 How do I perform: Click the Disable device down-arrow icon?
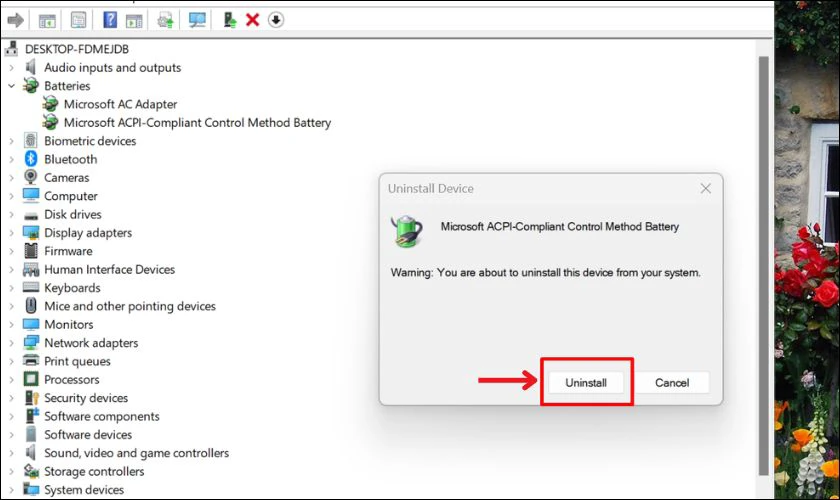[276, 20]
